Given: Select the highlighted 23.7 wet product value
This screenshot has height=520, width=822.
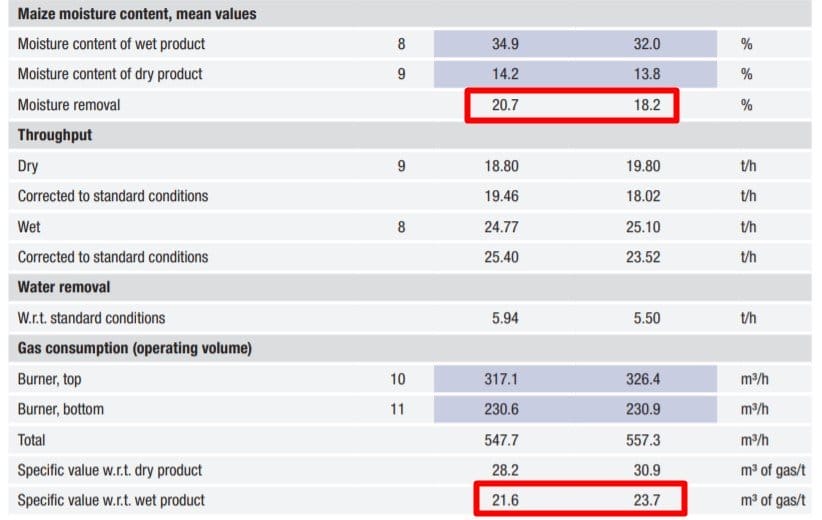Looking at the screenshot, I should point(647,499).
